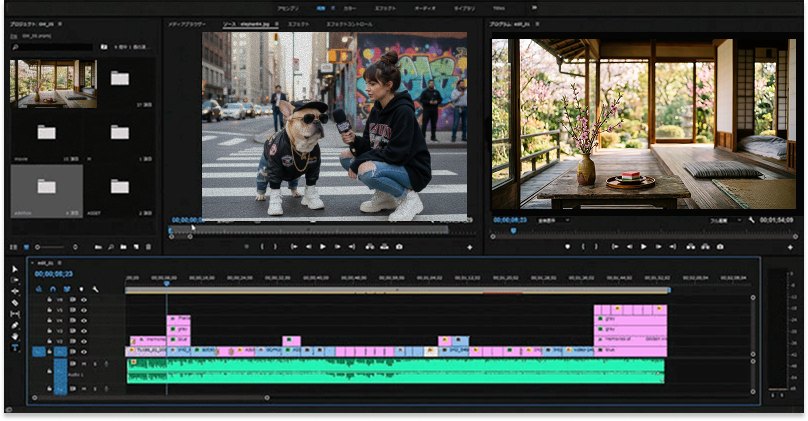This screenshot has height=421, width=808.
Task: Open エフェクトコントロール tab
Action: (x=349, y=24)
